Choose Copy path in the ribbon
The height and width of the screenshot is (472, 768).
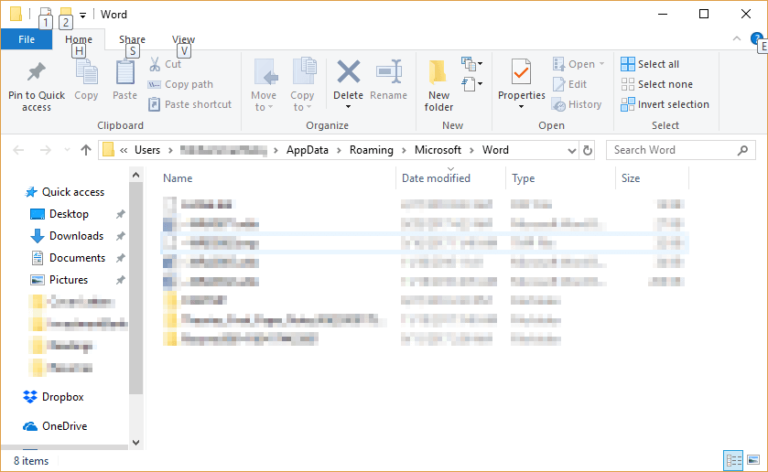(180, 84)
